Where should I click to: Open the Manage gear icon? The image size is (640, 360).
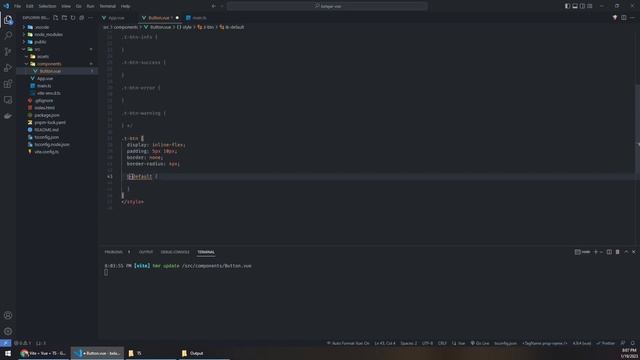coord(8,331)
